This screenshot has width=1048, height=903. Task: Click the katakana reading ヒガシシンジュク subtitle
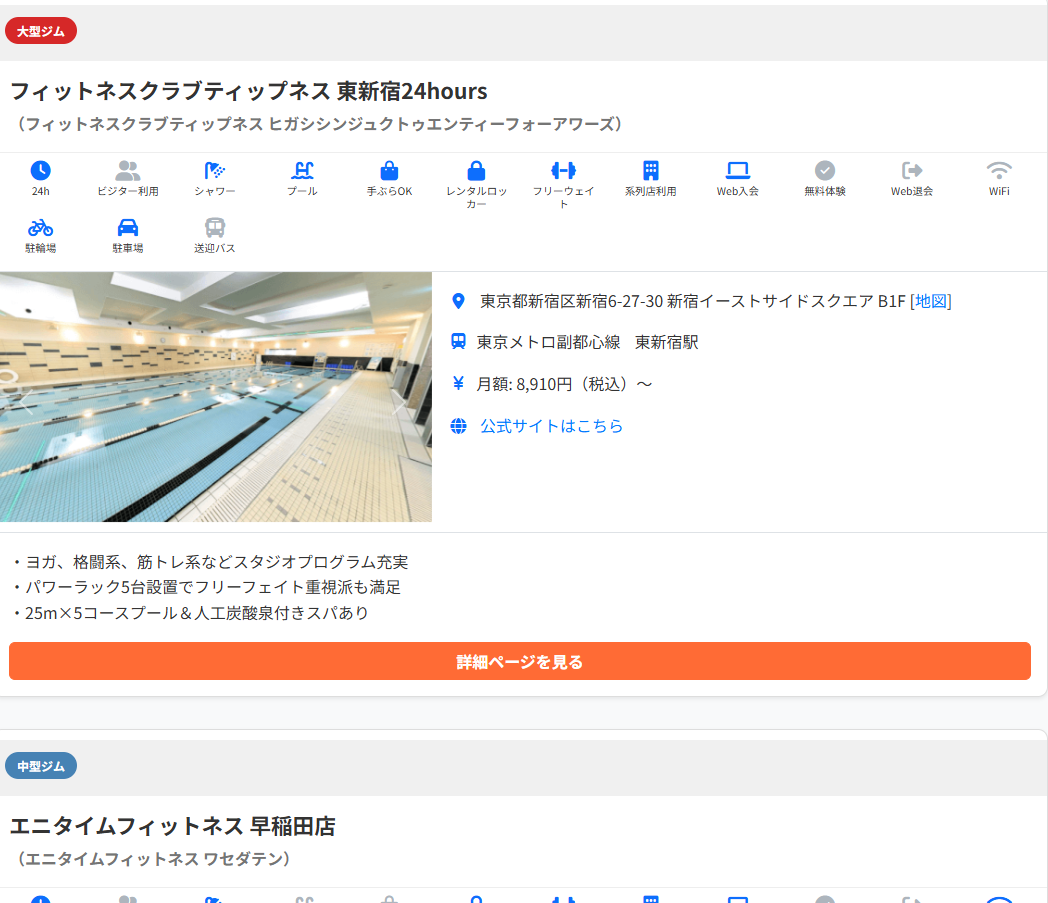tap(319, 124)
